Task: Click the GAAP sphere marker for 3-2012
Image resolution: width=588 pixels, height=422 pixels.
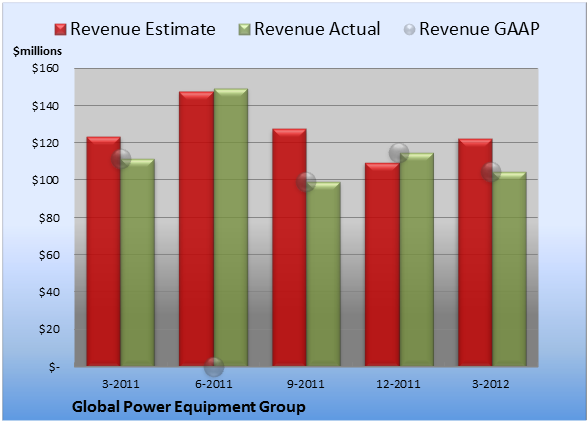Action: (x=491, y=172)
